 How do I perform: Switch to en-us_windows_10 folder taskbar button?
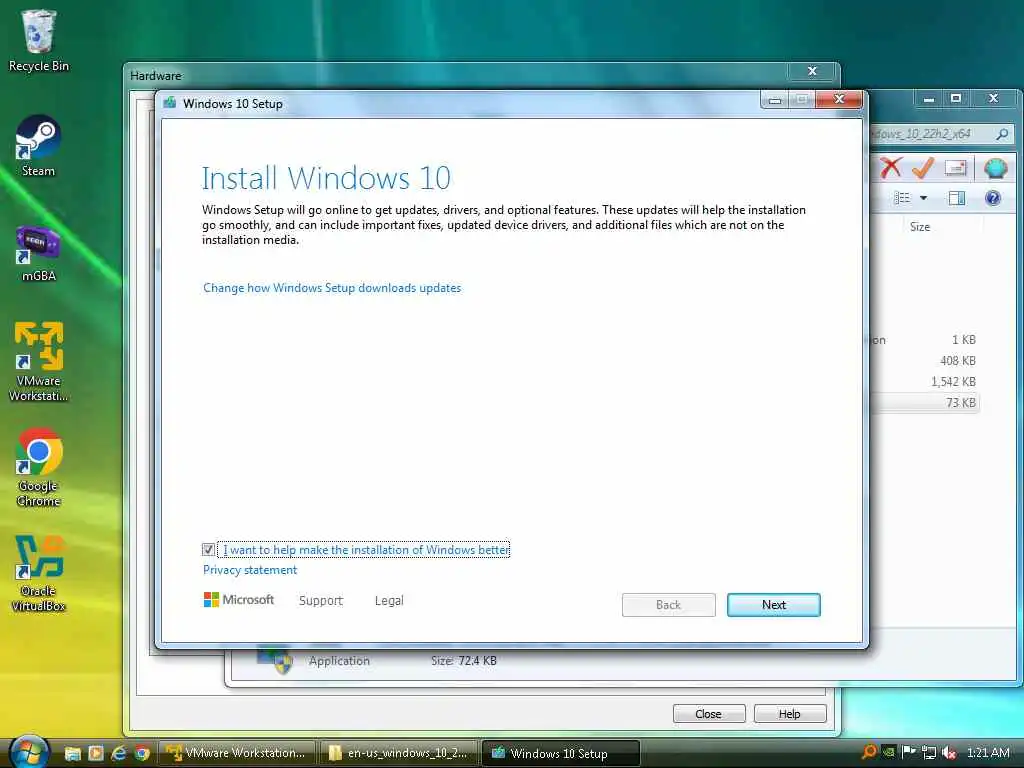pyautogui.click(x=399, y=753)
